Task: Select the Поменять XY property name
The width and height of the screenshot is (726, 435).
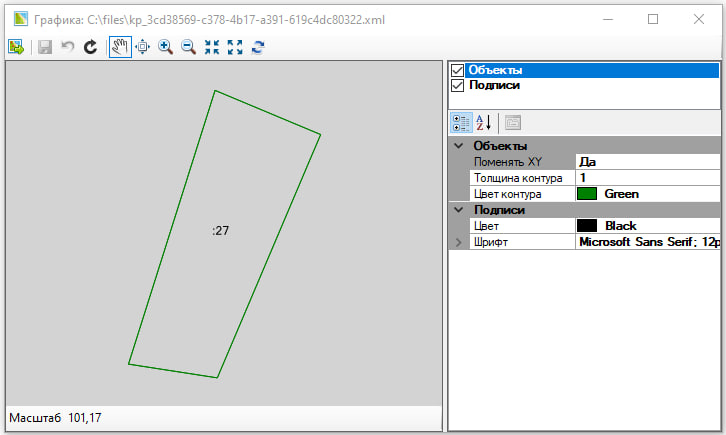Action: [x=522, y=162]
